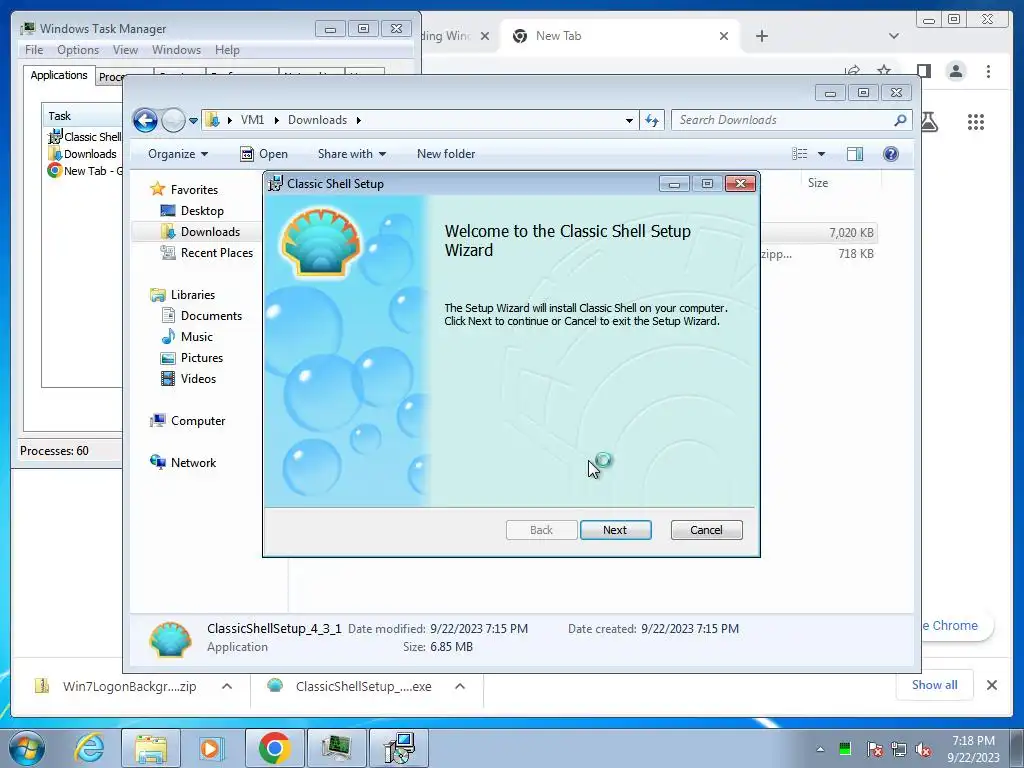This screenshot has width=1024, height=768.
Task: Open Task Manager View menu
Action: [125, 50]
